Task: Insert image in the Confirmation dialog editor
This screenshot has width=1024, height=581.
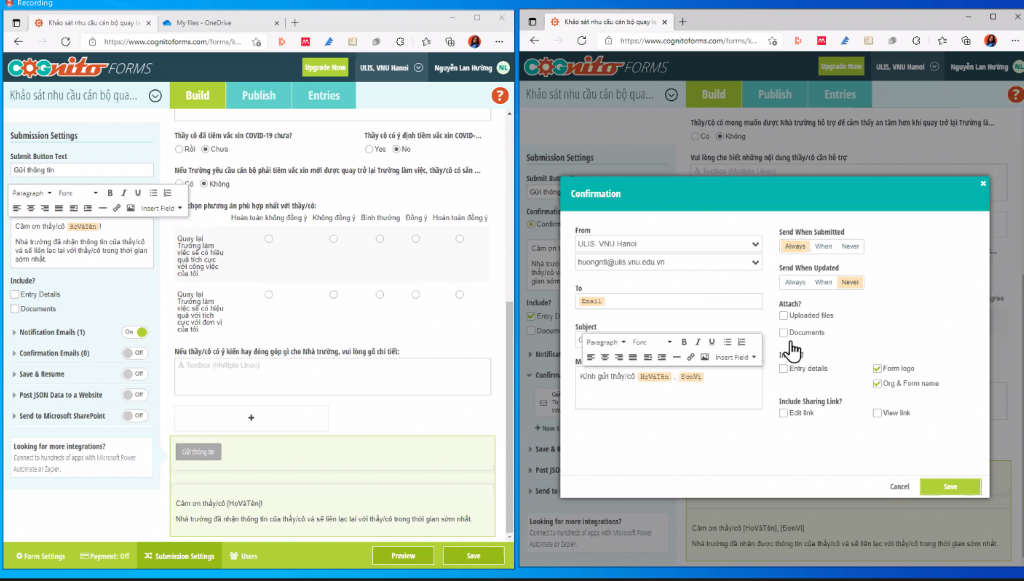Action: (x=705, y=357)
